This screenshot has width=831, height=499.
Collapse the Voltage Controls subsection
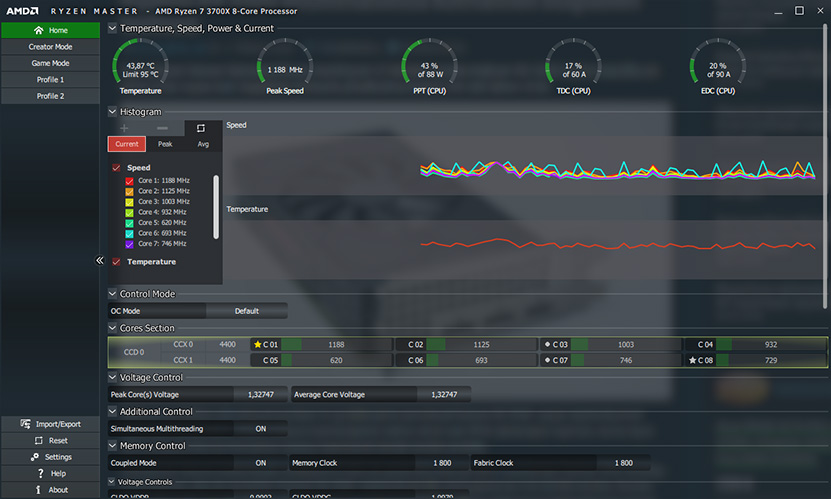(x=112, y=482)
